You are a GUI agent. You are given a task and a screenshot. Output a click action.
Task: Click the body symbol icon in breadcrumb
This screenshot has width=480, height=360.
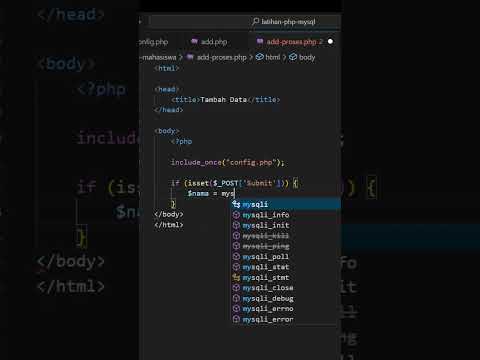click(293, 57)
